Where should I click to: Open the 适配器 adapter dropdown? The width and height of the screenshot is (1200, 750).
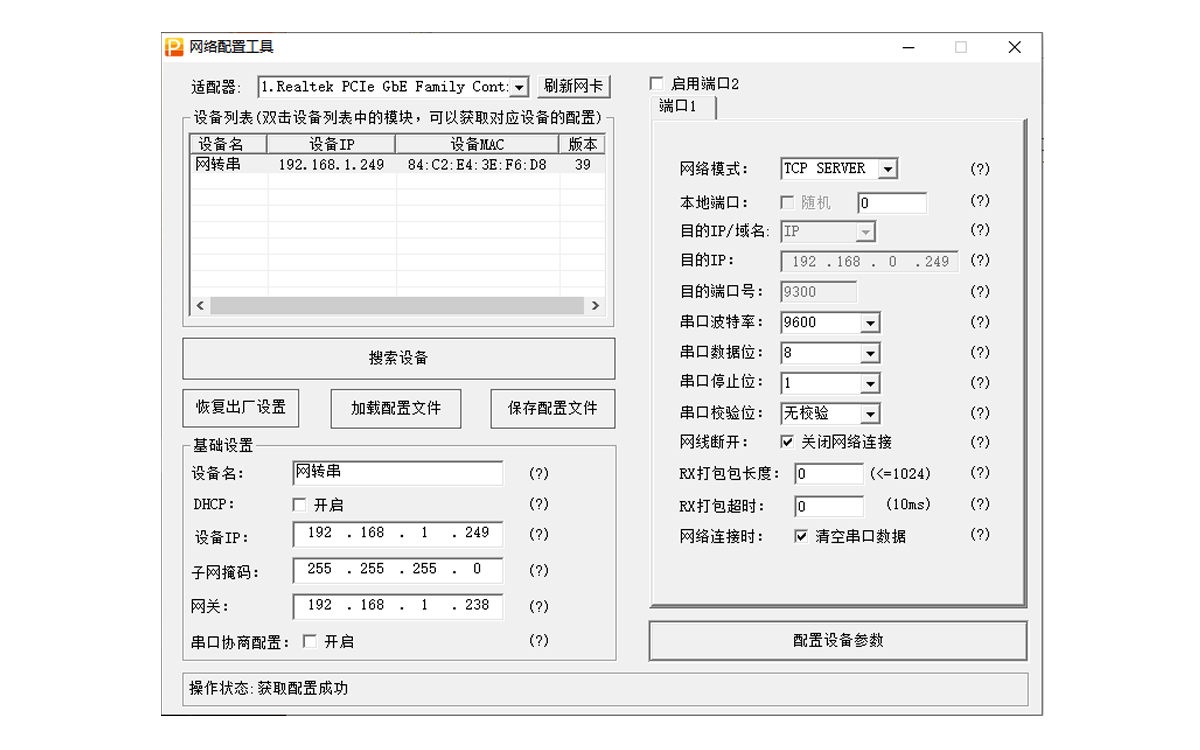click(519, 87)
